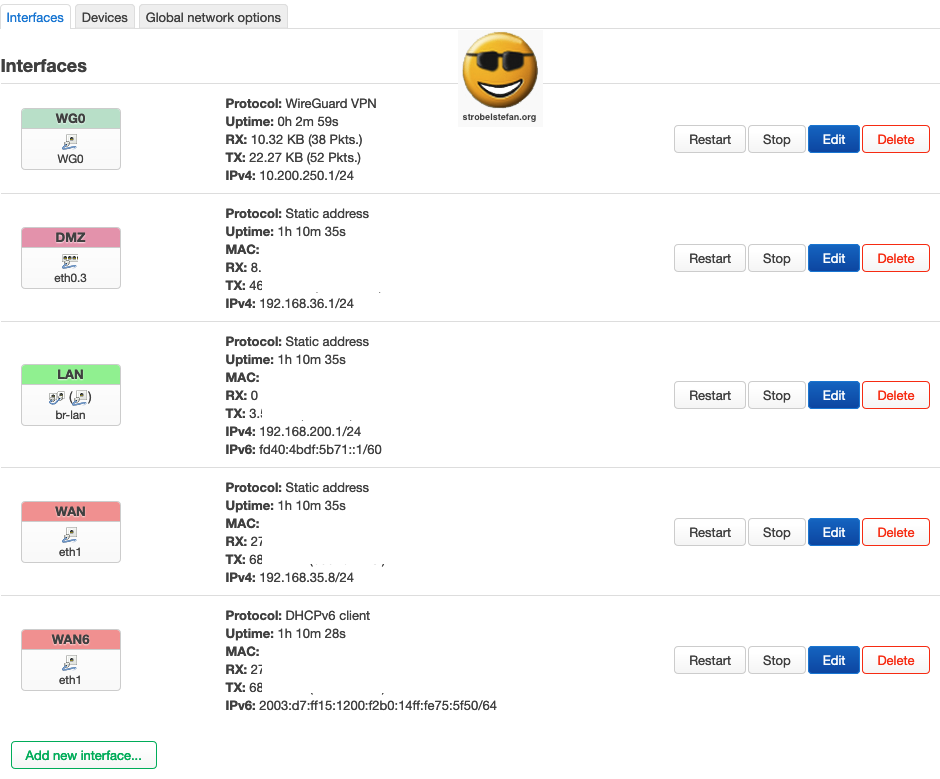Click the green LAN zone label
The width and height of the screenshot is (940, 779).
(70, 374)
